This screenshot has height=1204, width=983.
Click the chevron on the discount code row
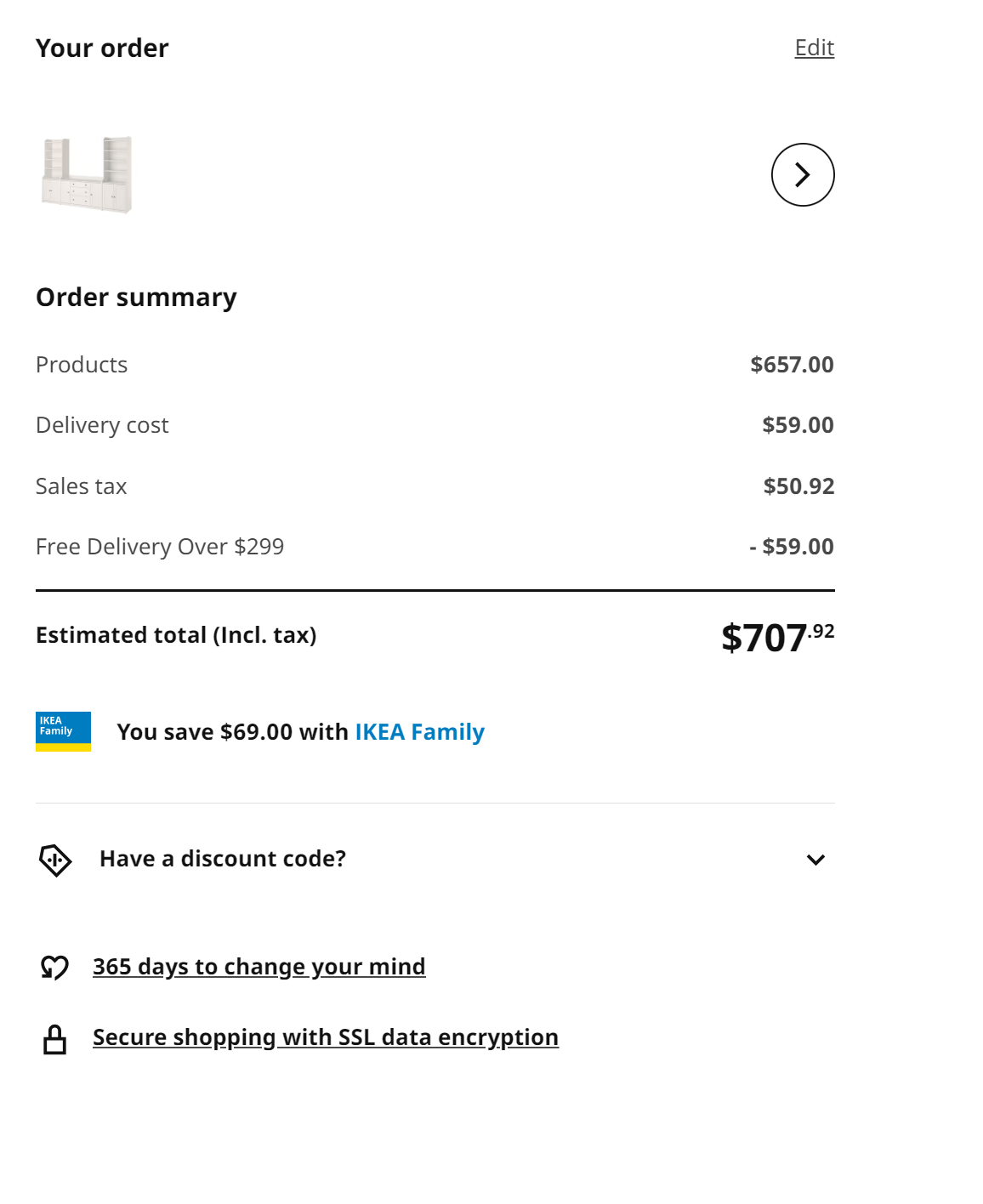816,860
